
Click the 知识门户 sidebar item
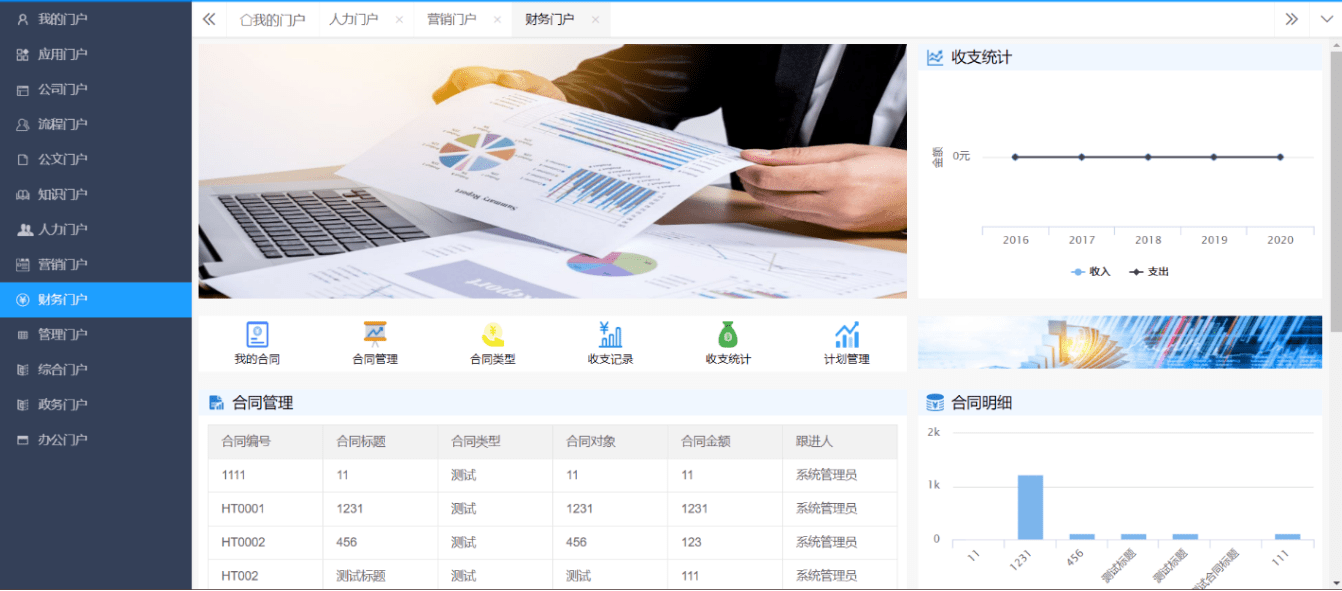point(63,194)
